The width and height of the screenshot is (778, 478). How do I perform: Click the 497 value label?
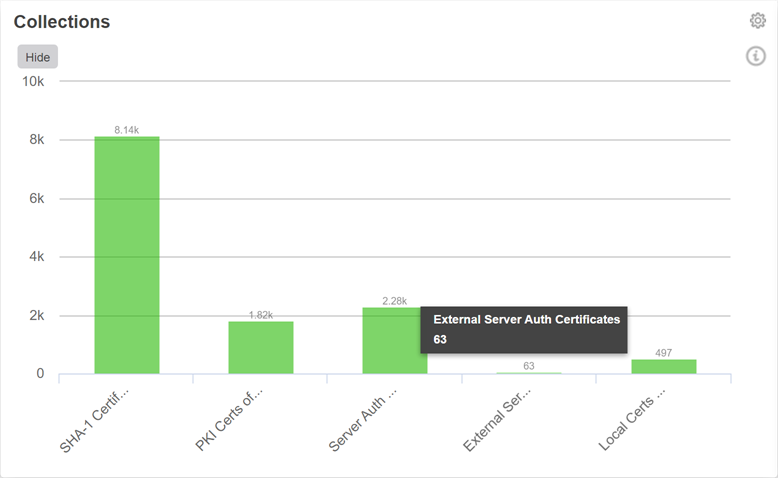point(663,353)
